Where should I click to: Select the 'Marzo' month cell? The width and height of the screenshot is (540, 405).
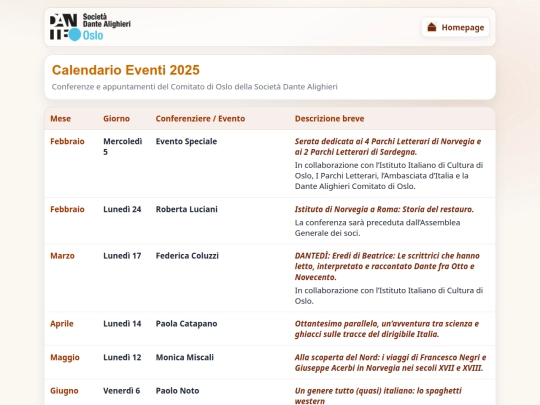click(x=62, y=256)
